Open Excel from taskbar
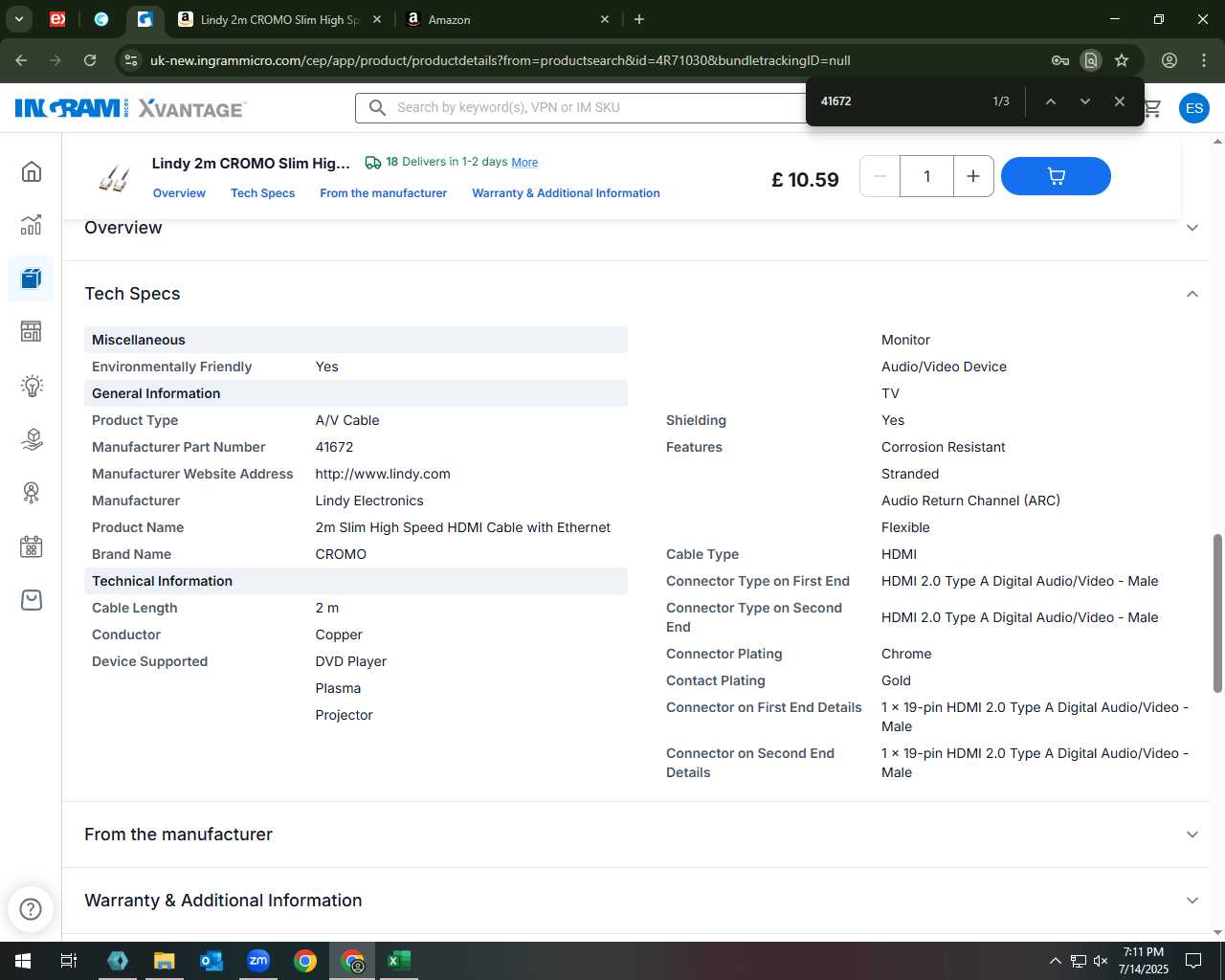The image size is (1225, 980). 399,961
